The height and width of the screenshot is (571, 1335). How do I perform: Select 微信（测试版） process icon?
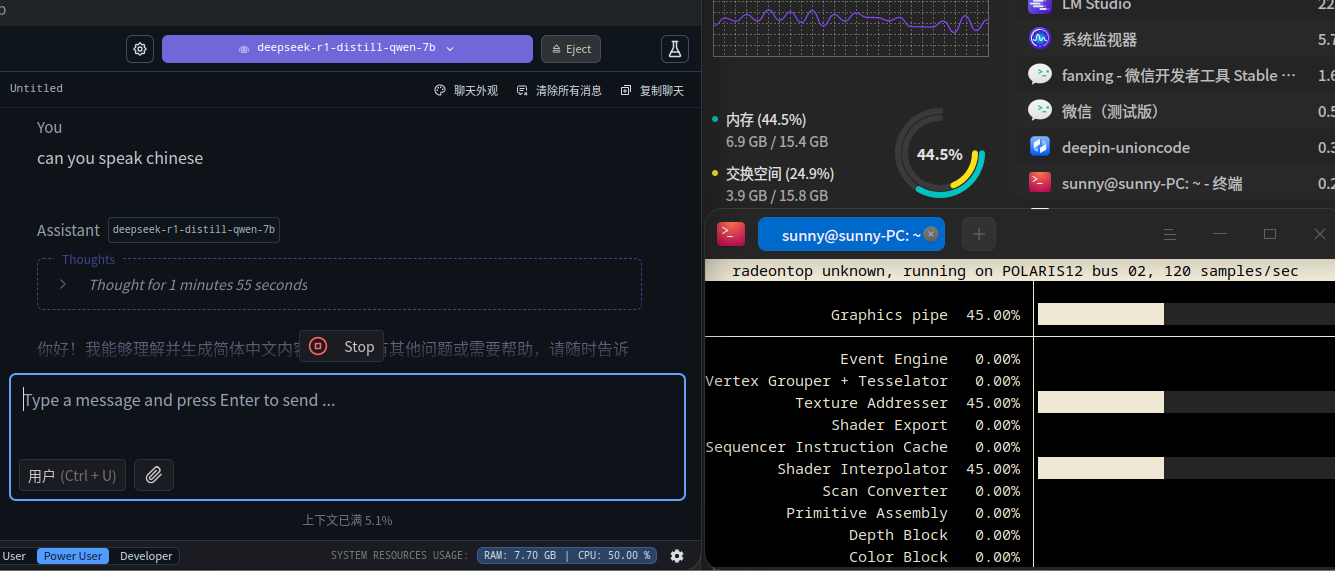(x=1040, y=111)
